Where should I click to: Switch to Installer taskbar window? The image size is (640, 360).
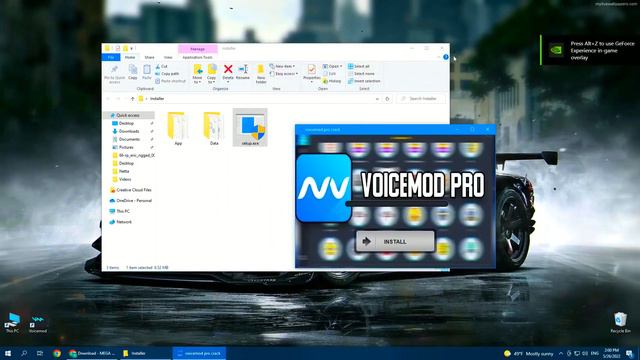(145, 353)
